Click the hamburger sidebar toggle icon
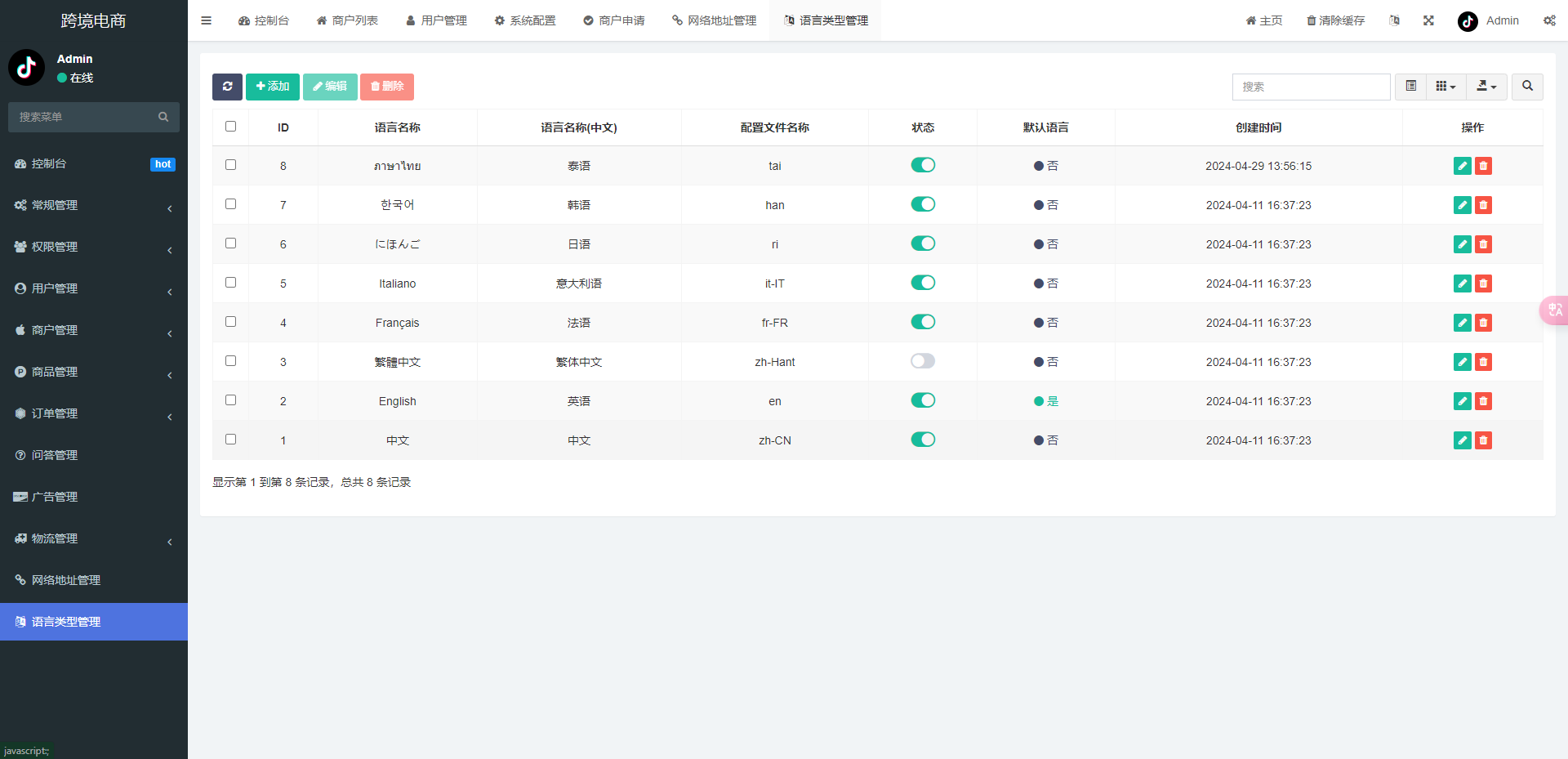The height and width of the screenshot is (759, 1568). 206,20
